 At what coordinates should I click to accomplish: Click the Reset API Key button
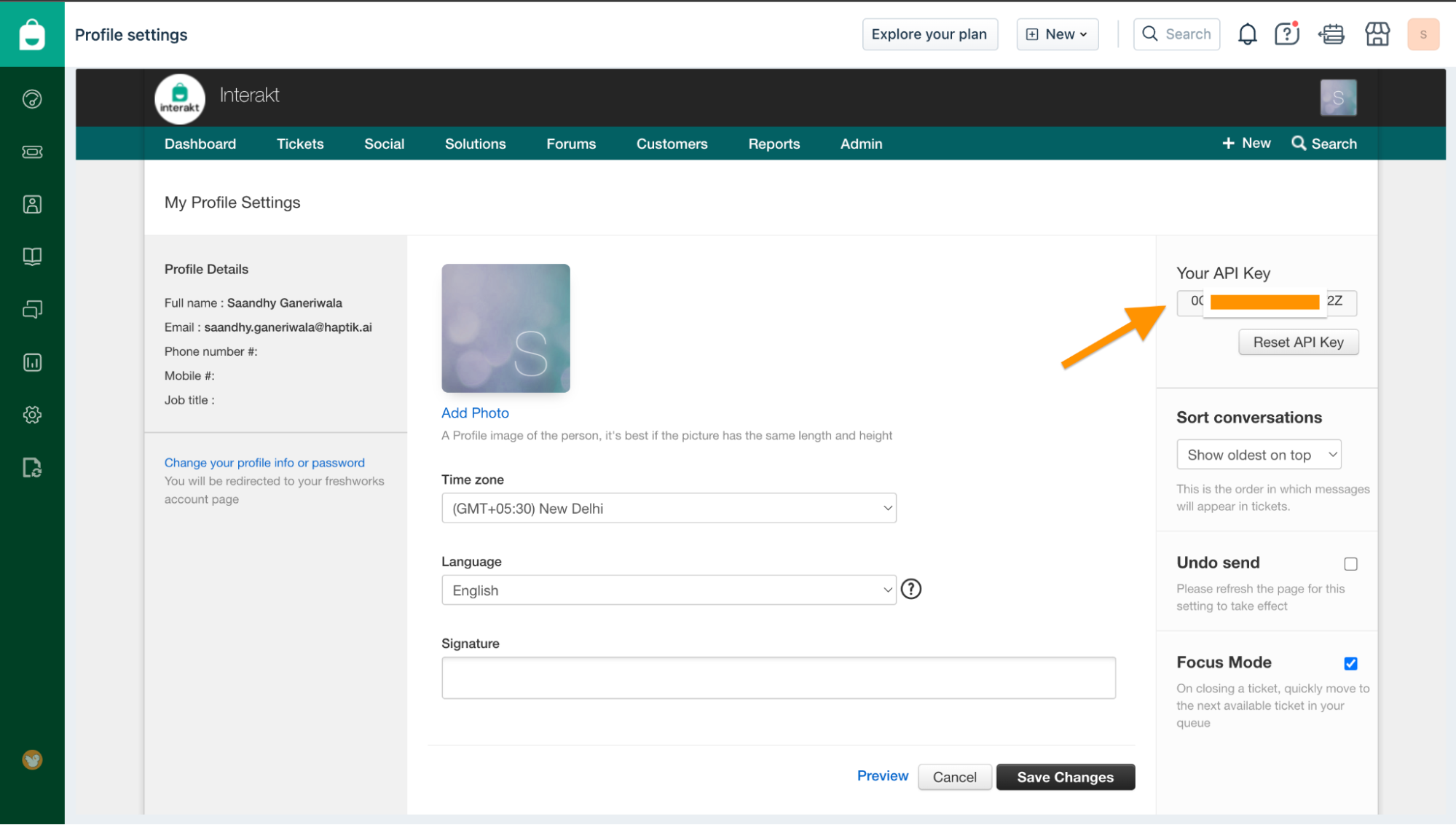click(1298, 342)
